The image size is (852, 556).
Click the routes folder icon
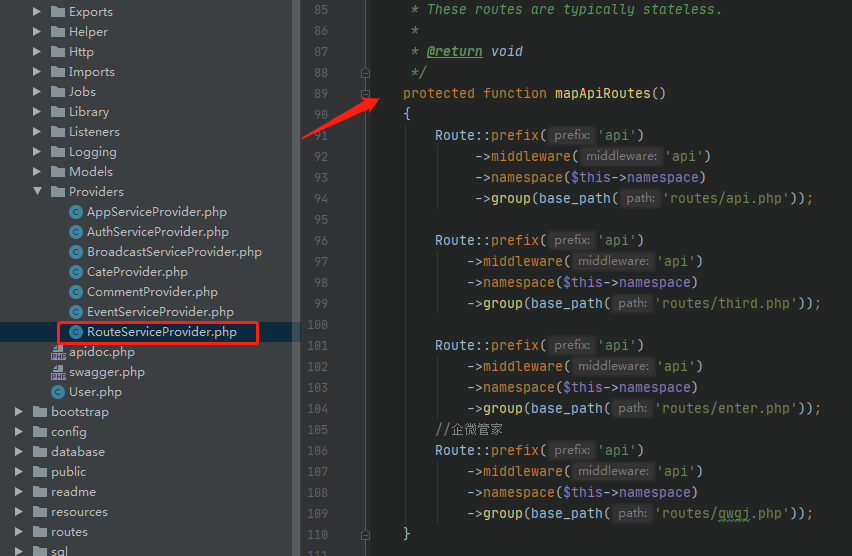click(x=40, y=532)
